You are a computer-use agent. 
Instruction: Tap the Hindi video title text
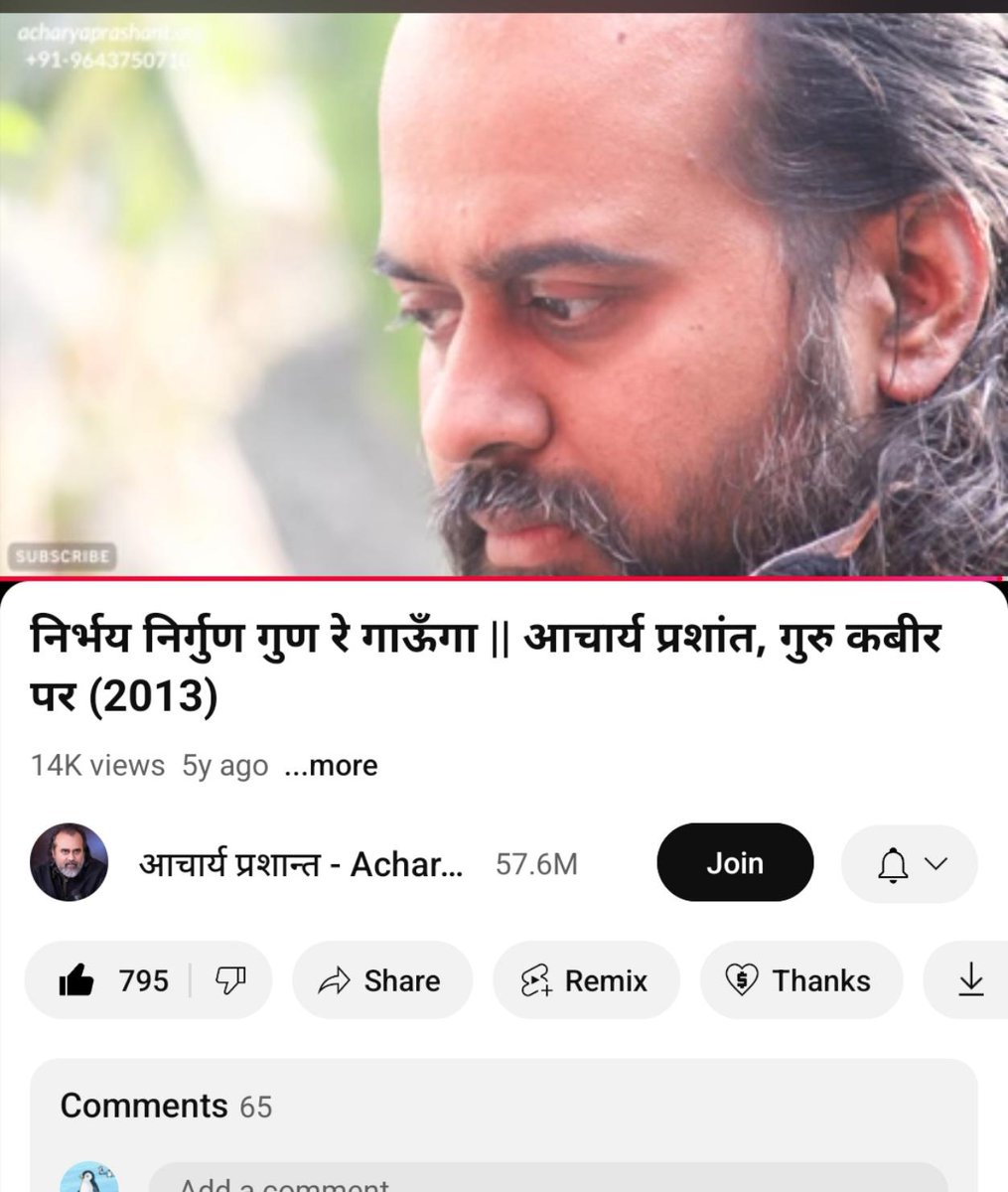(x=486, y=666)
